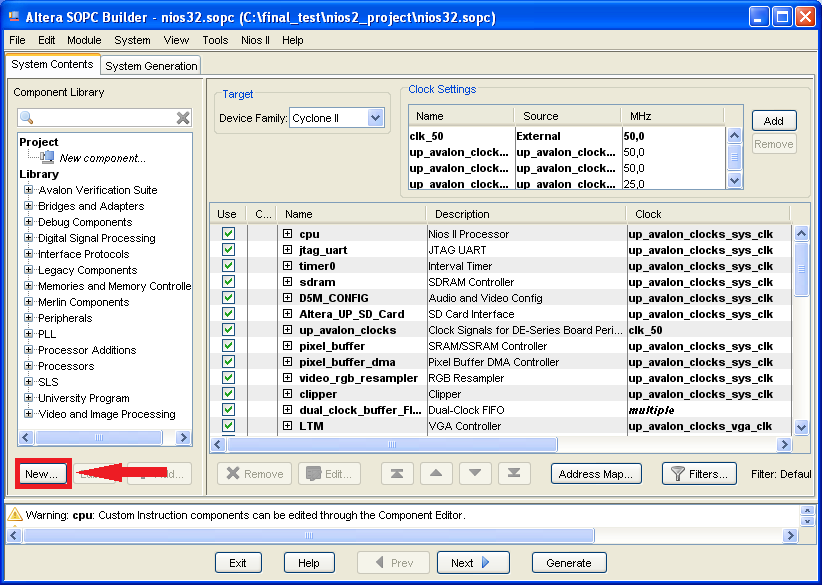Expand the Processors library node
Screen dimensions: 822x585
(x=28, y=365)
